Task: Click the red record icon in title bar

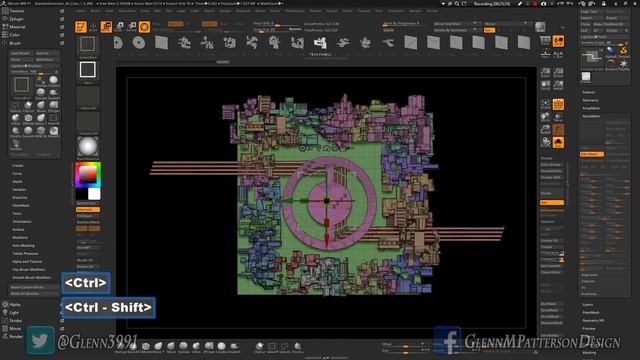Action: click(x=535, y=3)
